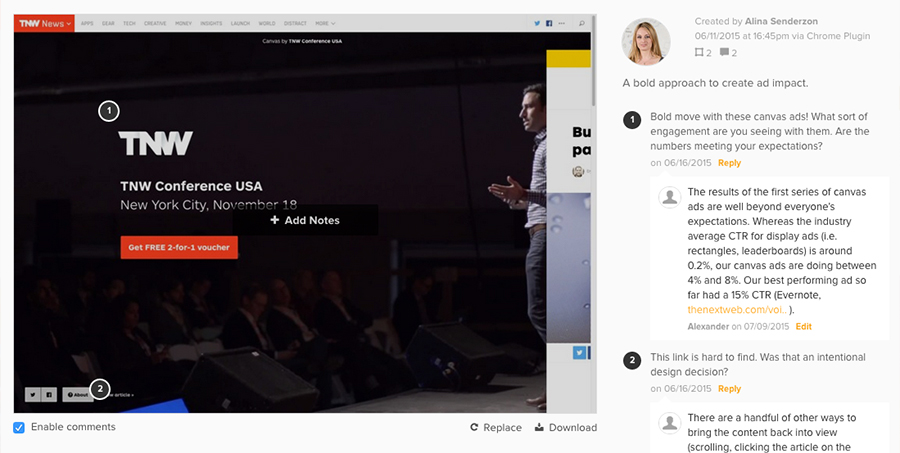Screen dimensions: 900x453
Task: Click the Replace image button
Action: coord(496,427)
